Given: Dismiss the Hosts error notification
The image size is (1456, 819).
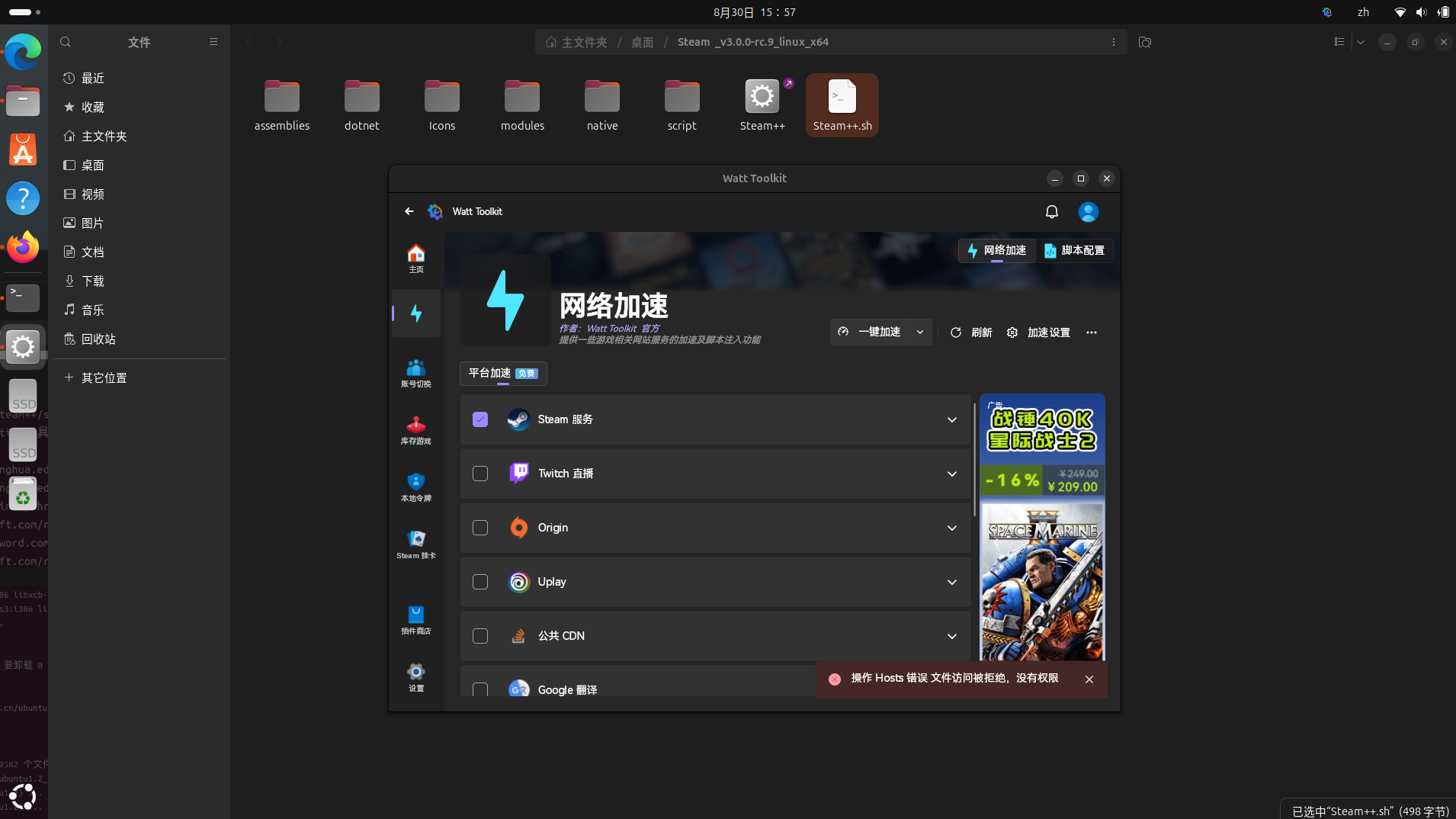Looking at the screenshot, I should pos(1089,679).
